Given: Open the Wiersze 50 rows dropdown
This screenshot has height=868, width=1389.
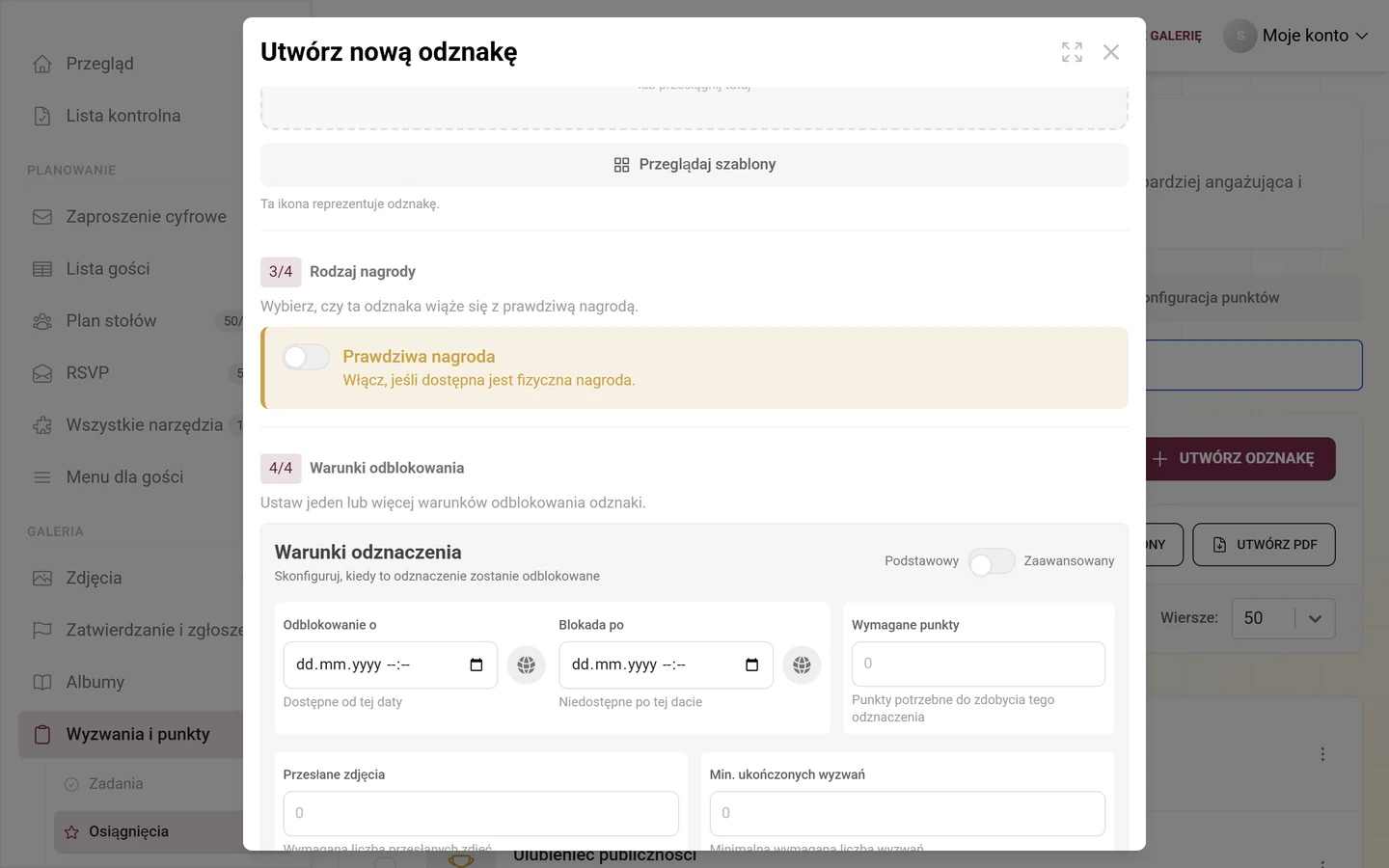Looking at the screenshot, I should click(1284, 618).
